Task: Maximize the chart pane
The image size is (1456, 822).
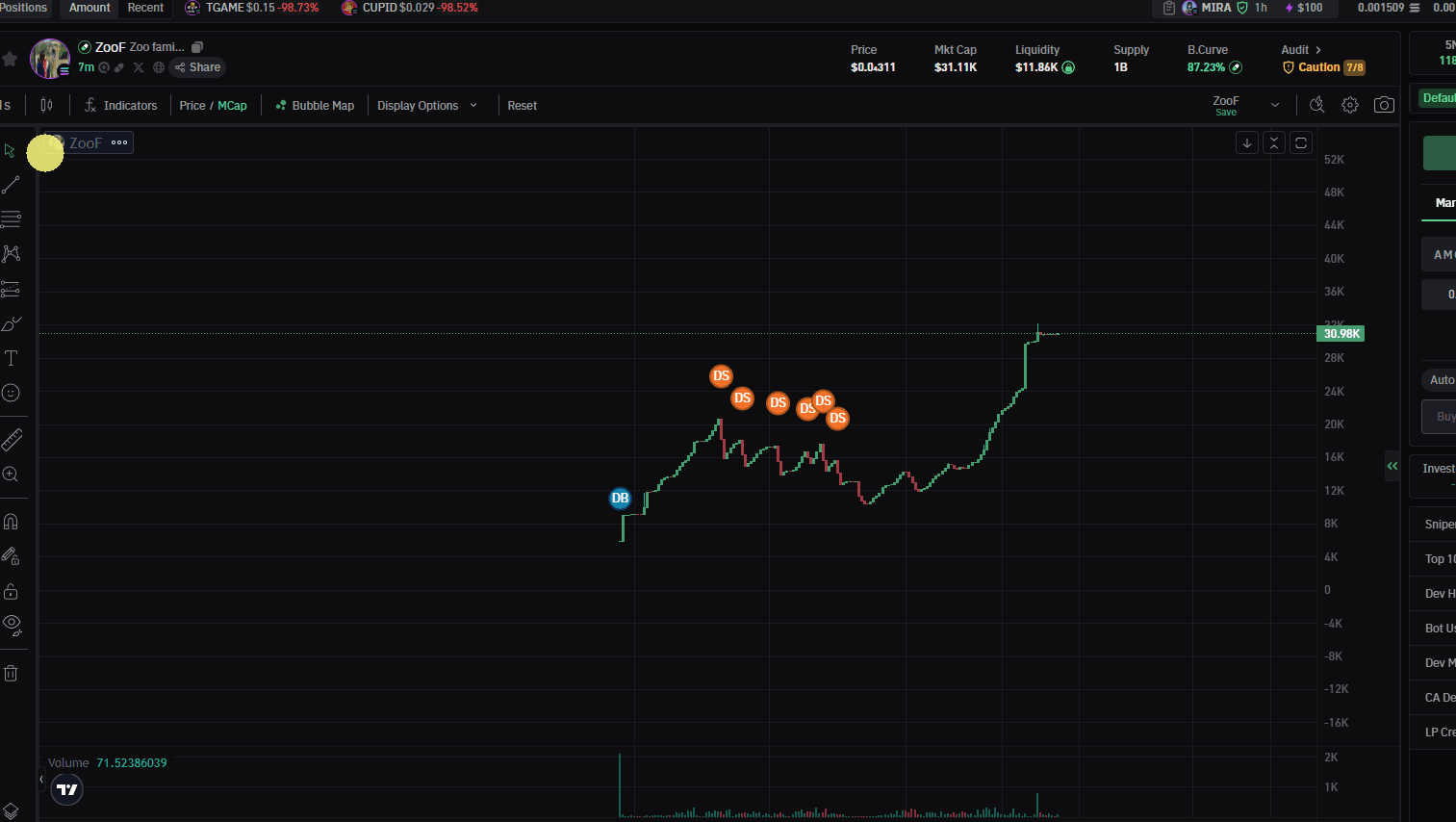Action: [x=1301, y=142]
